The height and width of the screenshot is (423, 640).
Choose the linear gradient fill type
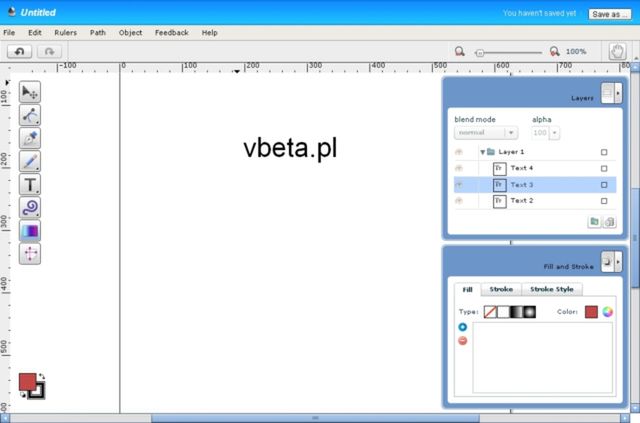(516, 312)
